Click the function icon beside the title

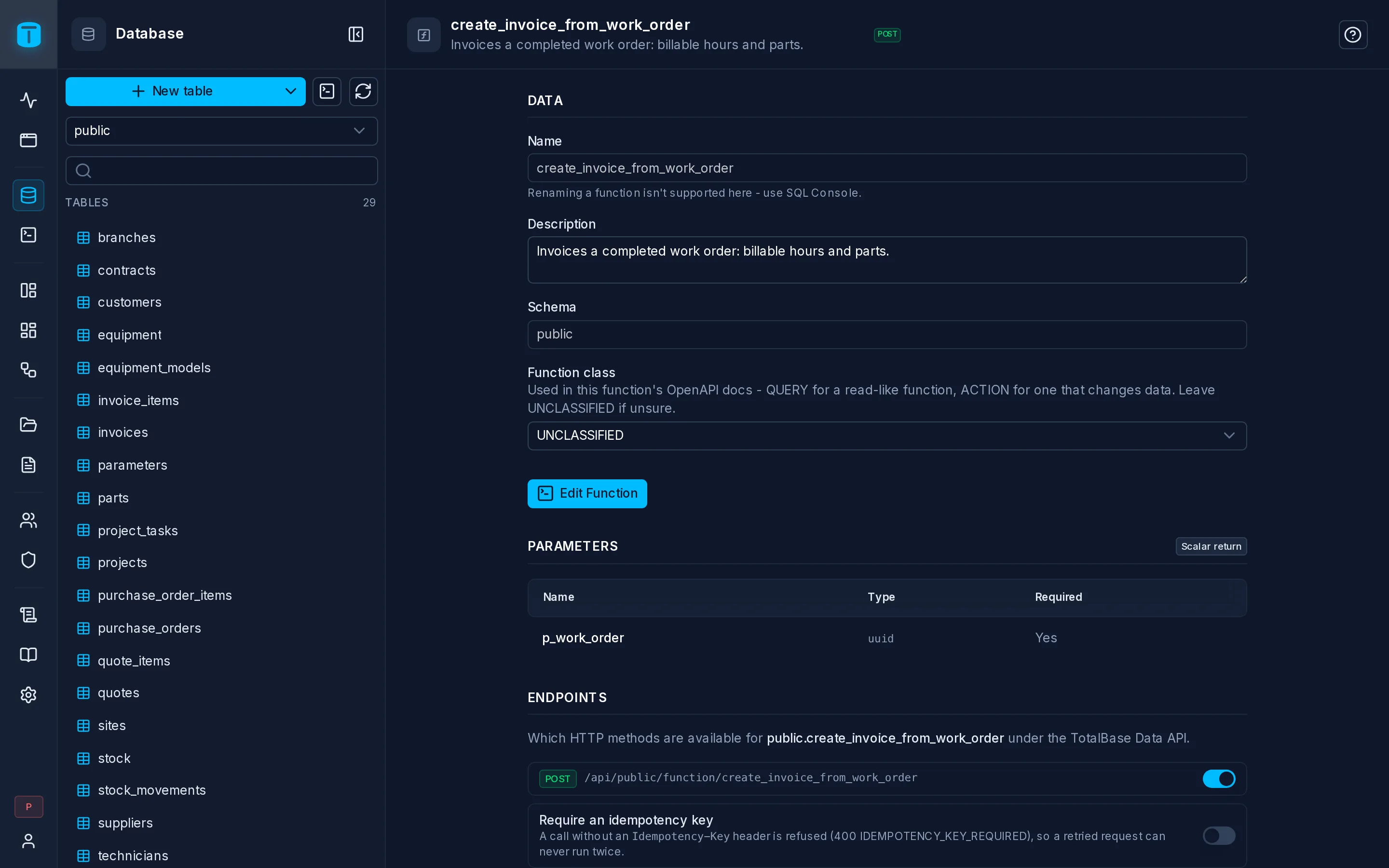(x=423, y=35)
